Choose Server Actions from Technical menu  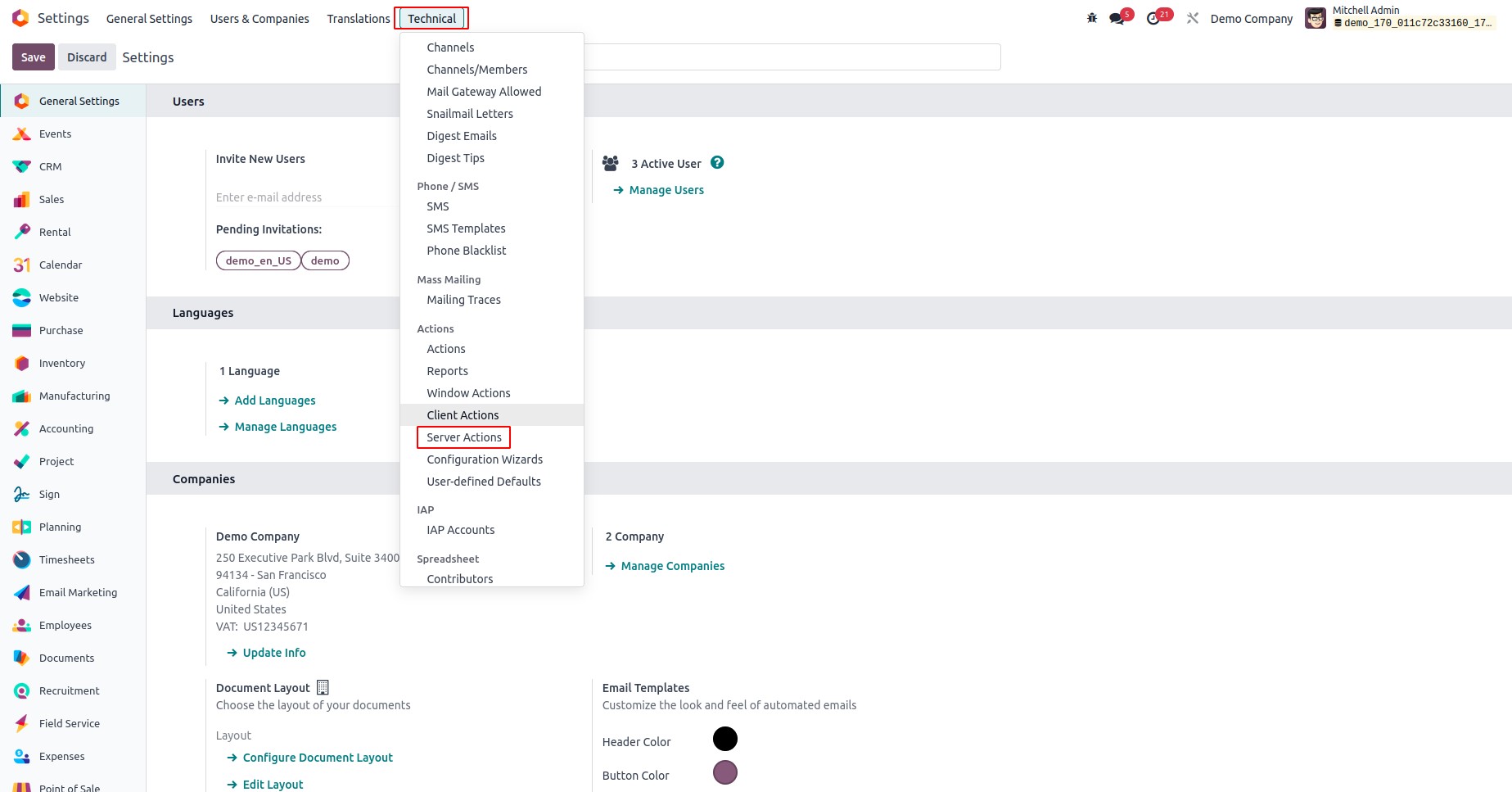(x=463, y=437)
